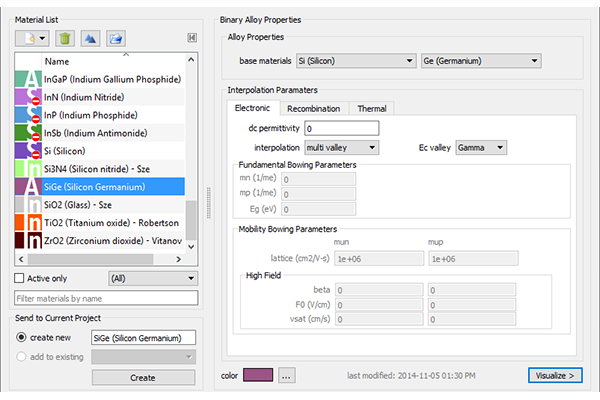
Task: Delete material using the trash can icon
Action: tap(65, 38)
